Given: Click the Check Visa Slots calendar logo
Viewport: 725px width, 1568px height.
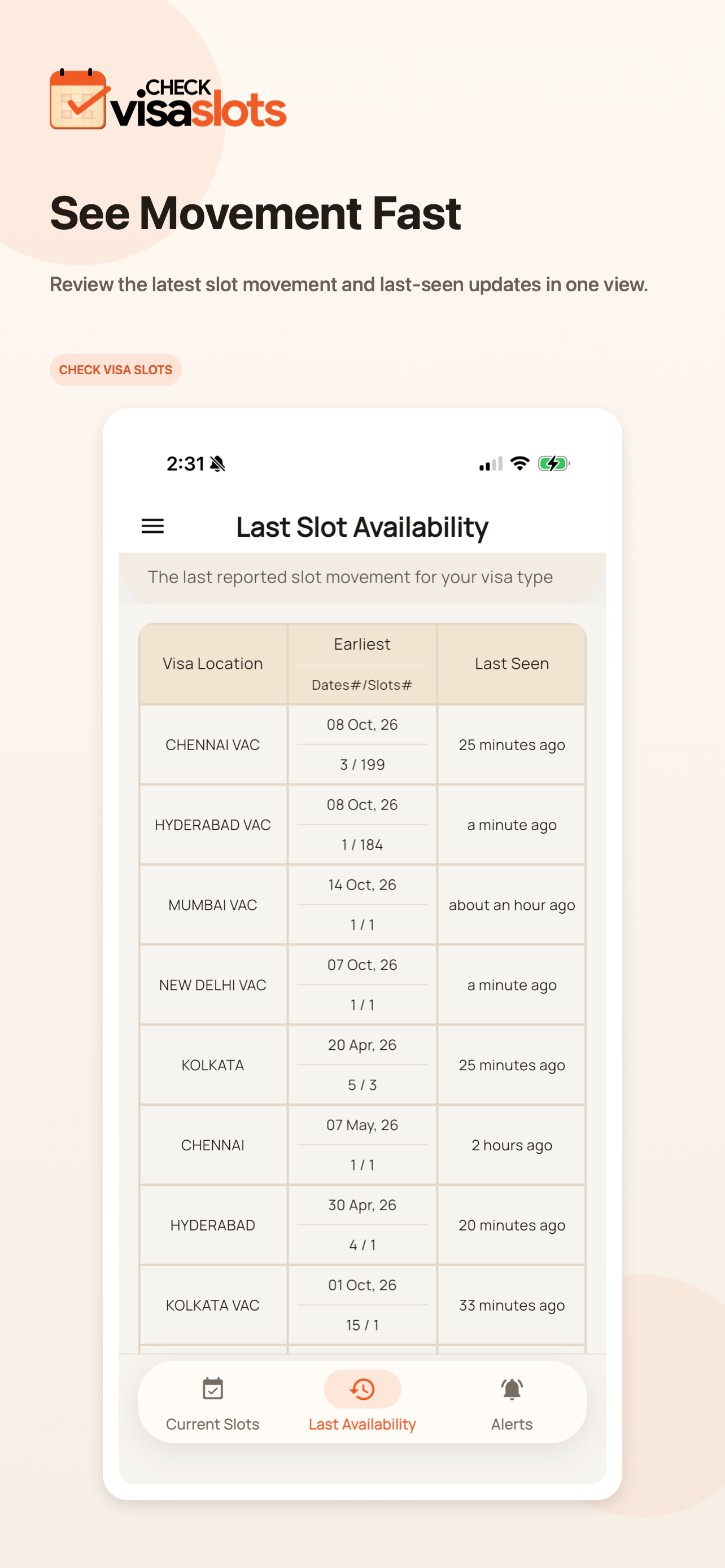Looking at the screenshot, I should tap(78, 99).
